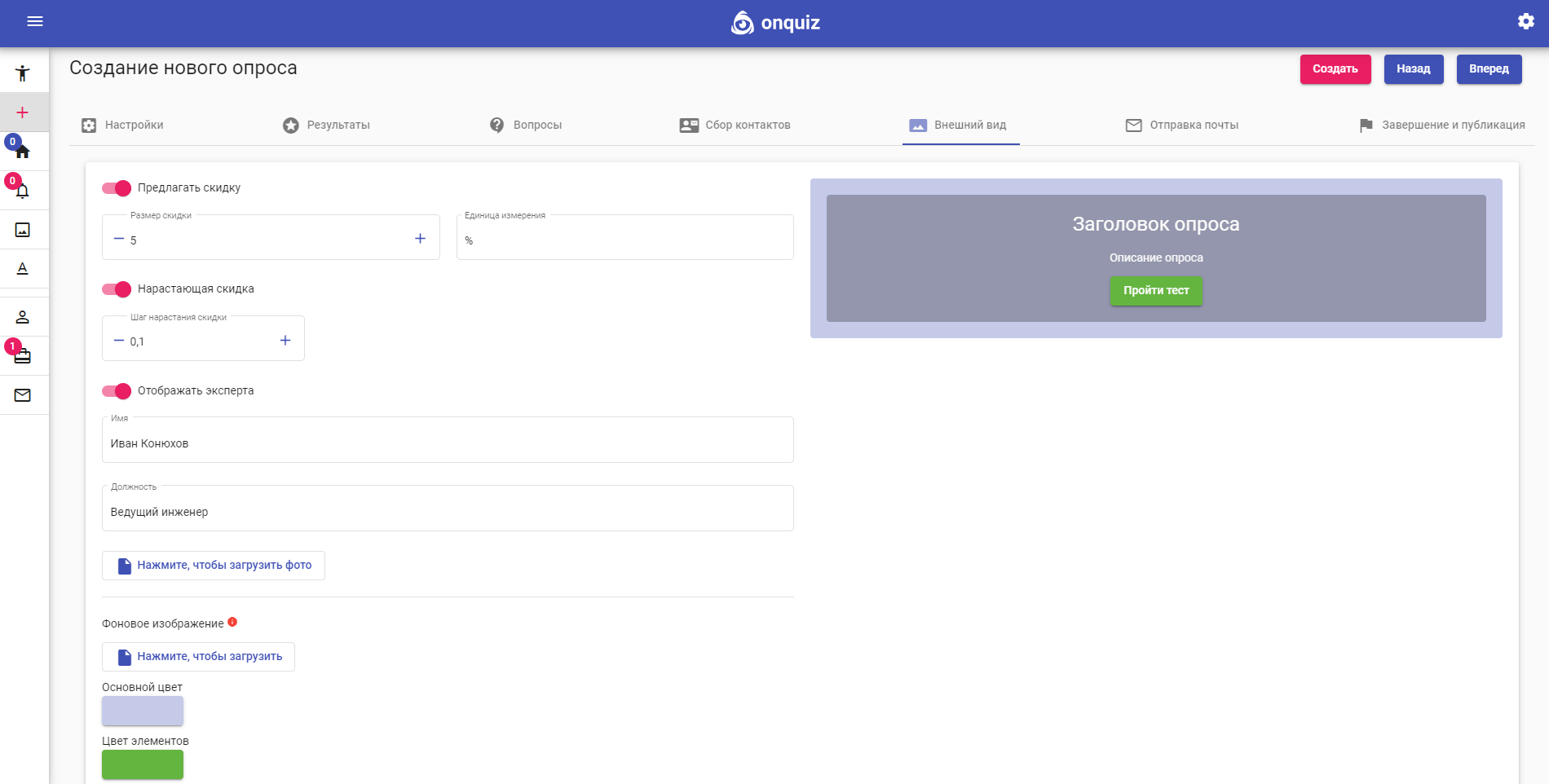The height and width of the screenshot is (784, 1549).
Task: Click the Назад button
Action: pyautogui.click(x=1414, y=69)
